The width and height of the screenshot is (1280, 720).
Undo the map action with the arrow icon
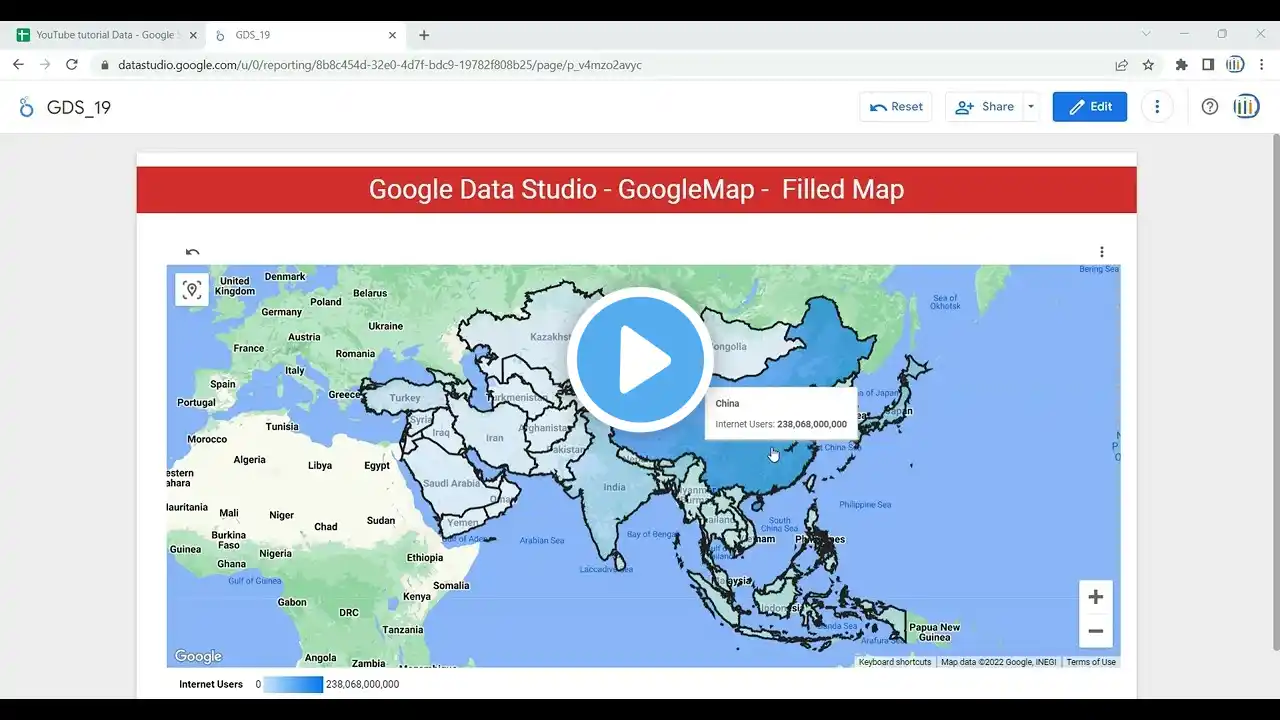coord(193,252)
